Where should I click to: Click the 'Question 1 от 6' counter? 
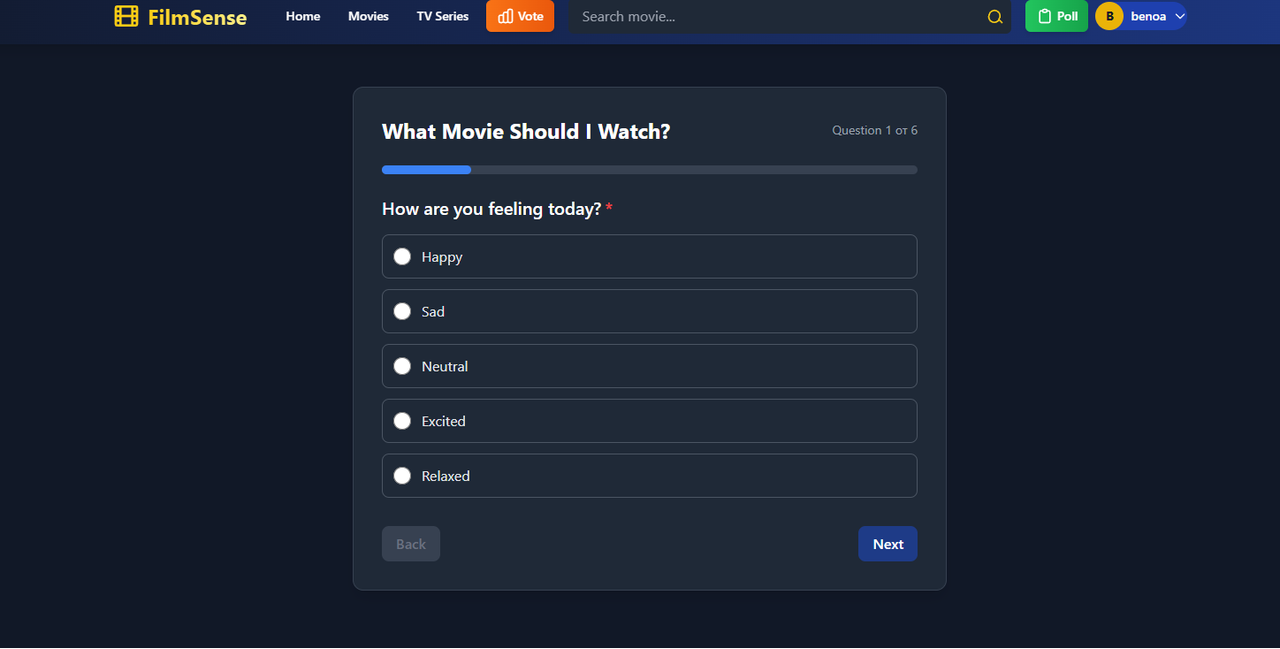(x=875, y=131)
